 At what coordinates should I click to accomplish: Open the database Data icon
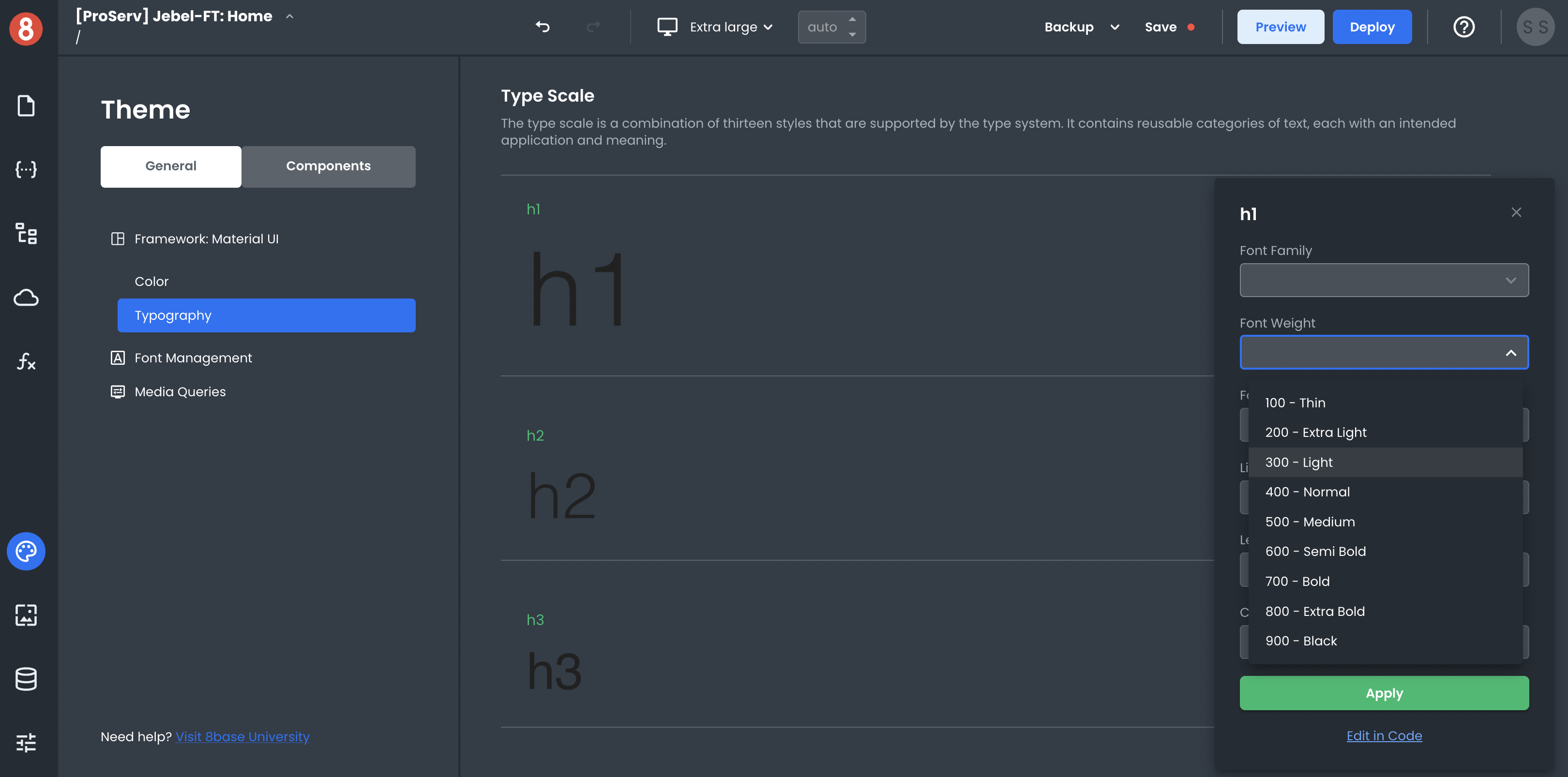click(x=26, y=678)
